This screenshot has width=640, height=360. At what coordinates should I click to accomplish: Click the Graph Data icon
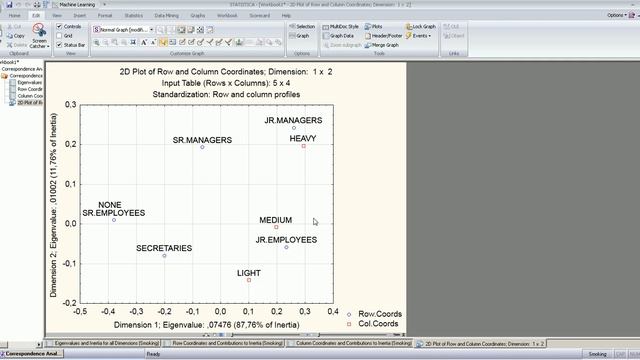pyautogui.click(x=326, y=36)
